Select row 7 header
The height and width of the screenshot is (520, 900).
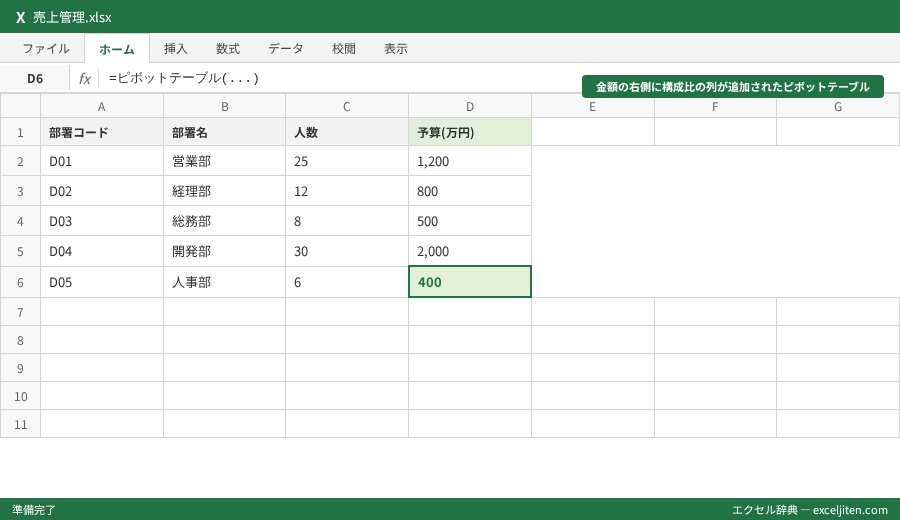[x=20, y=312]
